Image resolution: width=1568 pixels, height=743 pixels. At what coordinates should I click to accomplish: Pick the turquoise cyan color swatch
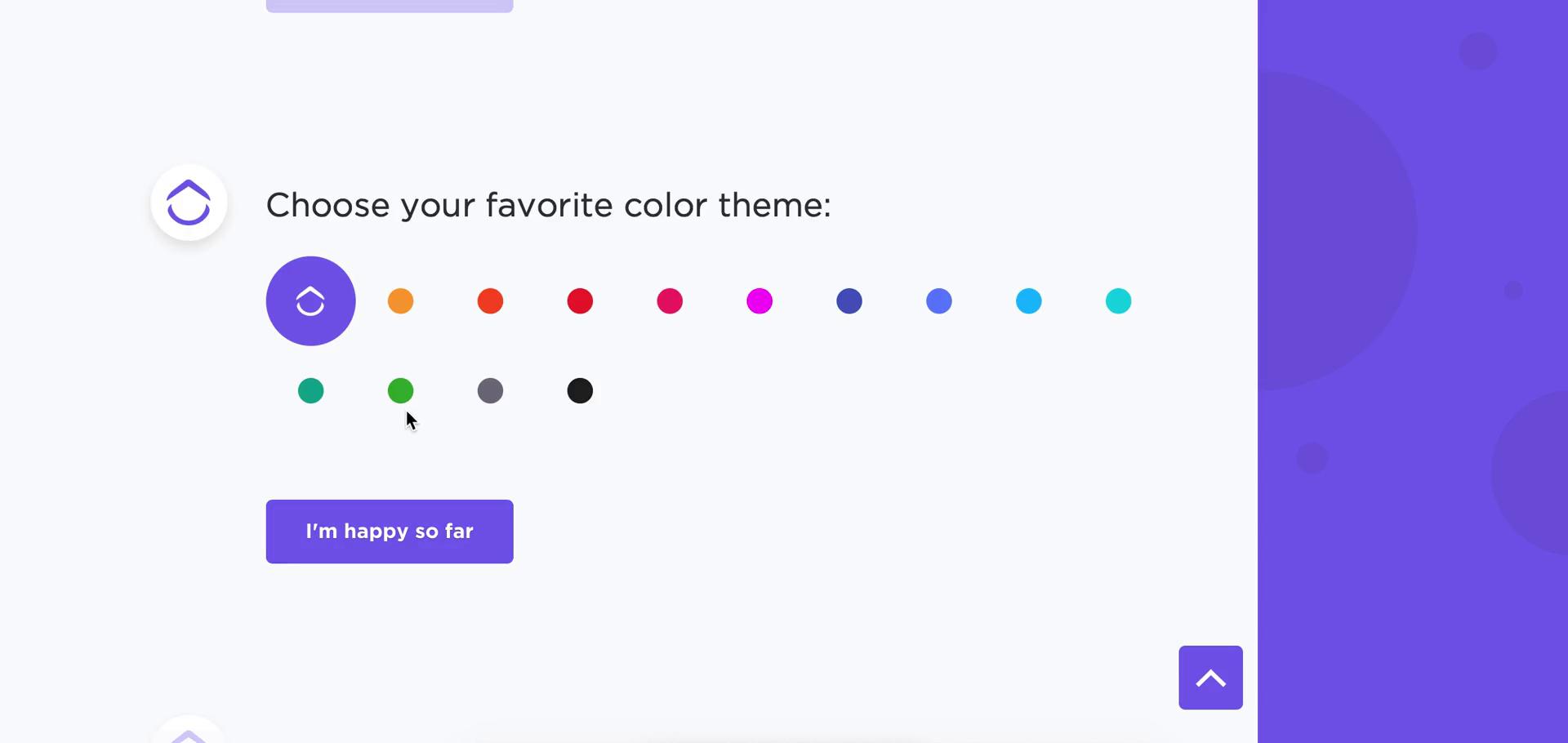click(1119, 301)
